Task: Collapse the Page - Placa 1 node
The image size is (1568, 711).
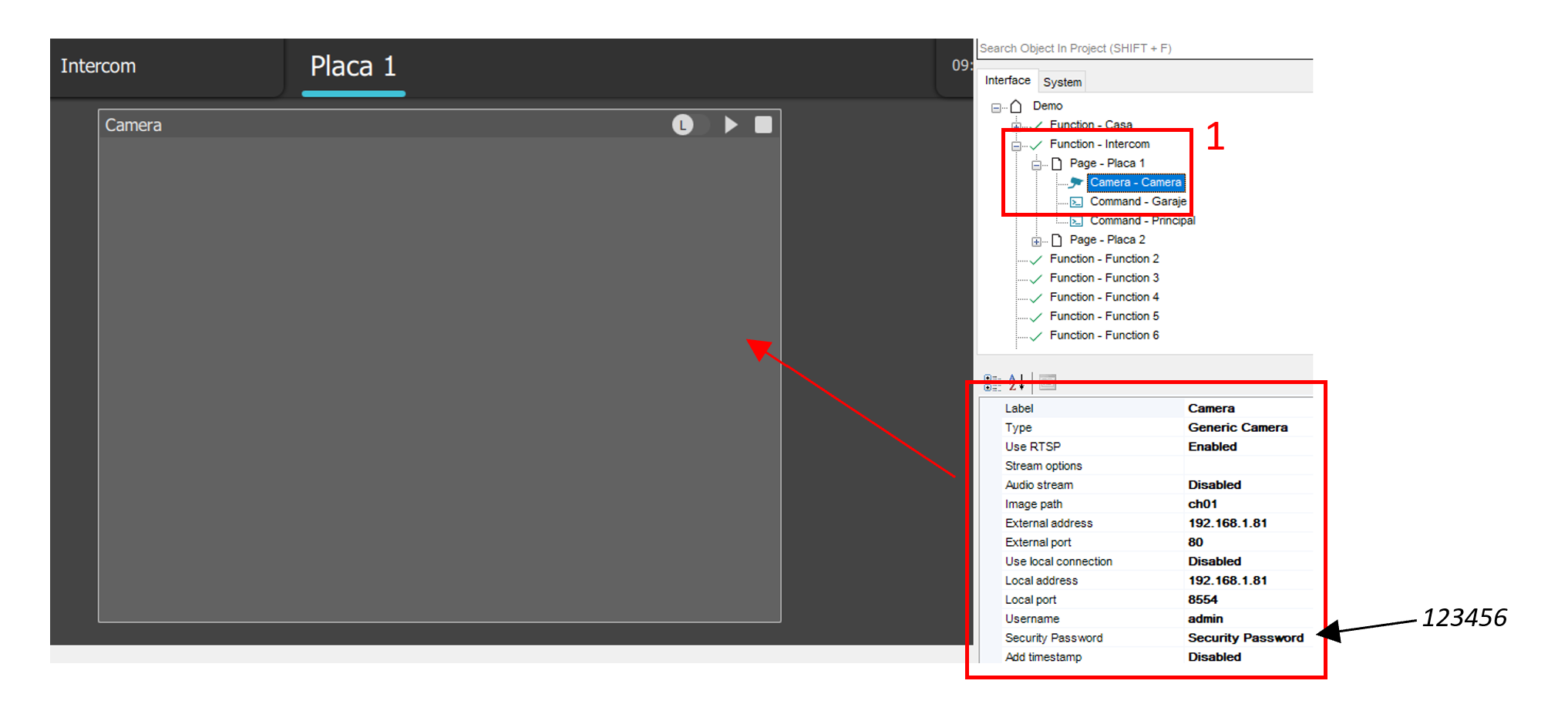Action: (x=1036, y=165)
